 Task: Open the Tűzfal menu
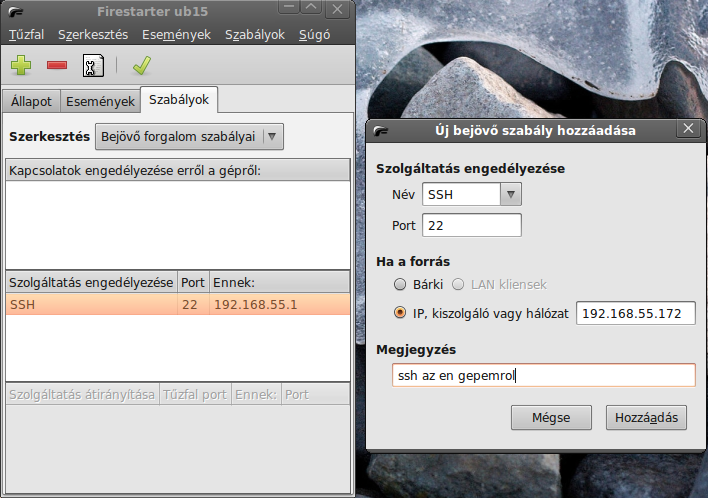[x=26, y=35]
